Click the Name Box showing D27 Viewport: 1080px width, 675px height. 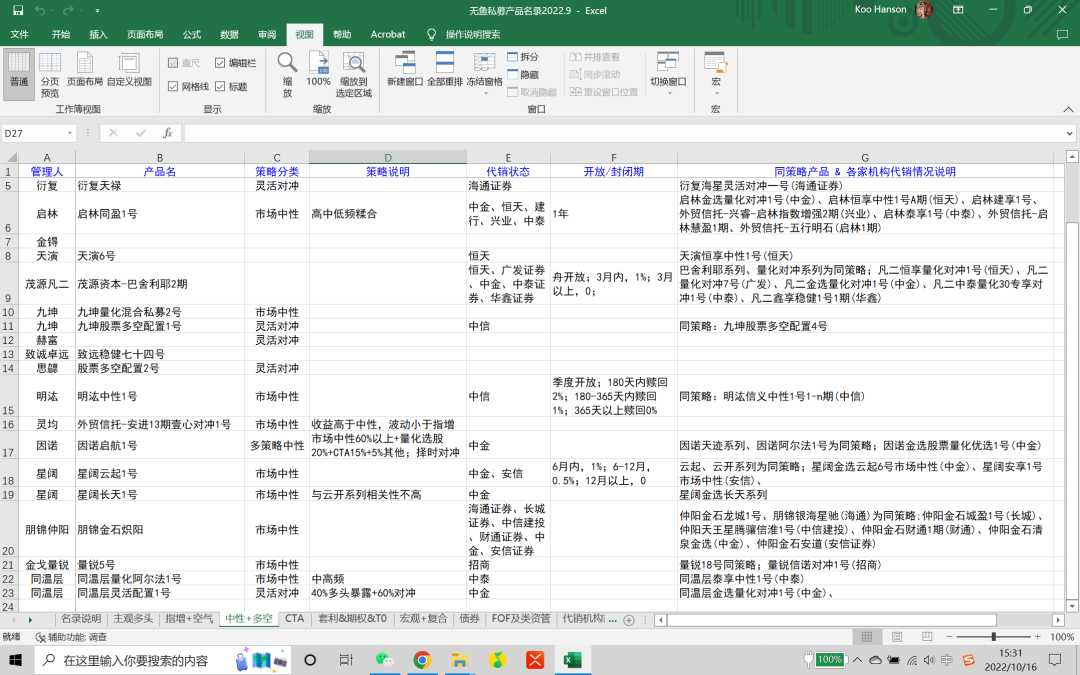[x=34, y=133]
